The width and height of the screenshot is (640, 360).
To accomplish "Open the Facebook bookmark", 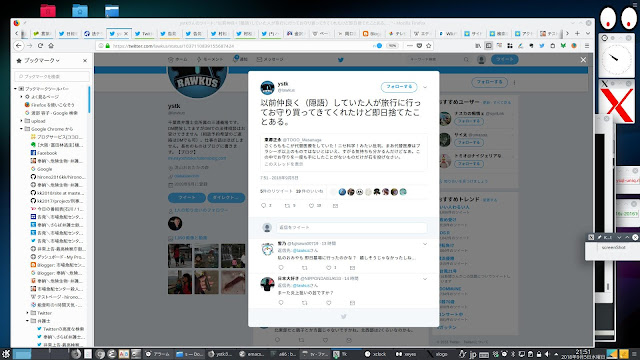I will tap(47, 153).
